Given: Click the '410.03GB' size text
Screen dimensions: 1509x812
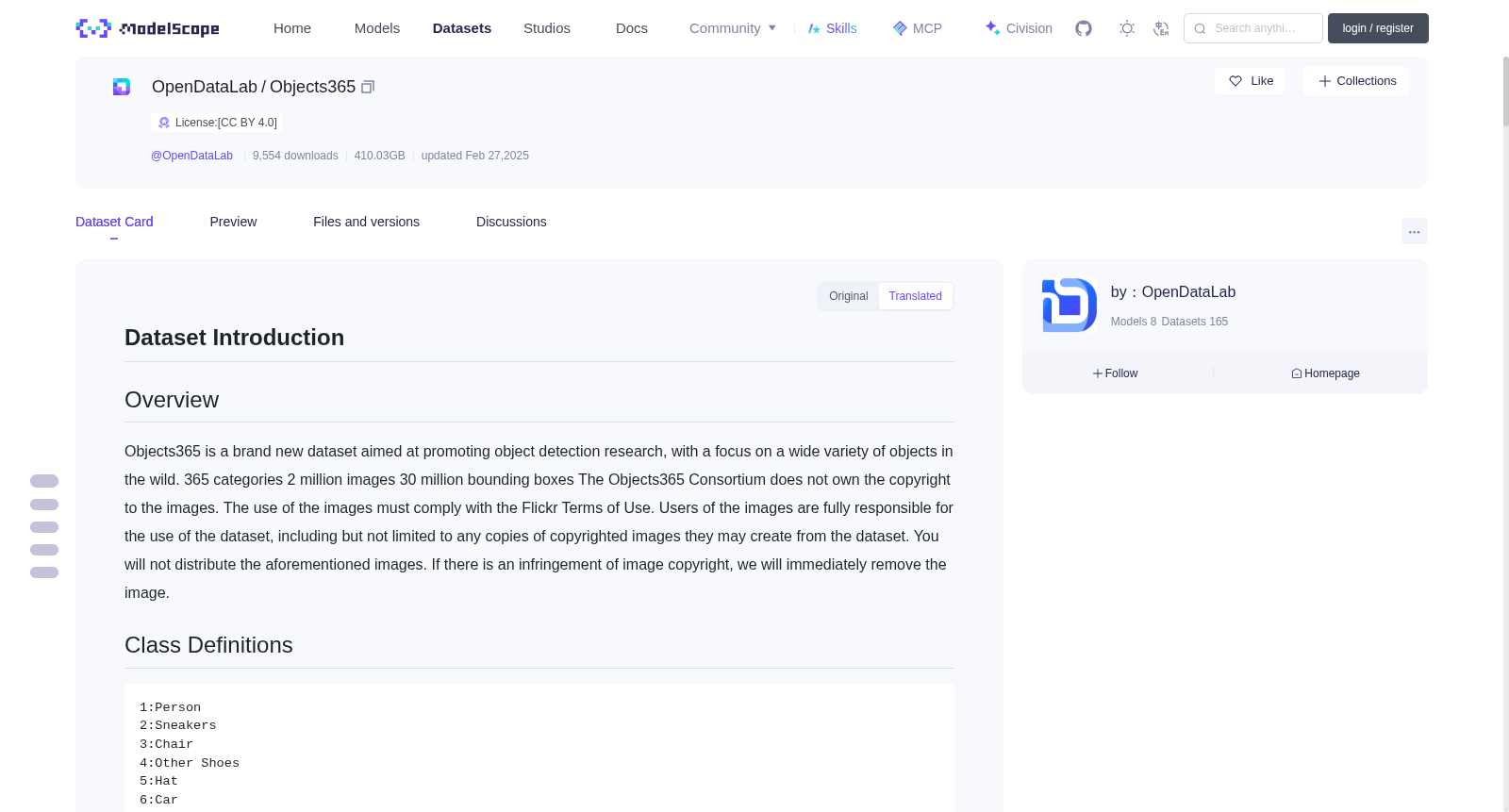Looking at the screenshot, I should 379,156.
